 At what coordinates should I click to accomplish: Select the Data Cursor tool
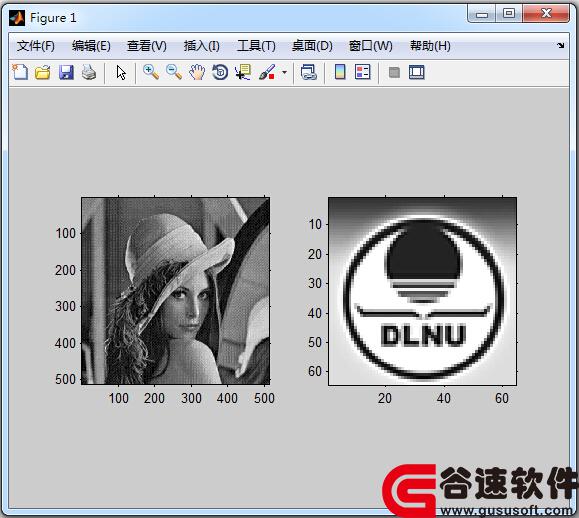(243, 72)
